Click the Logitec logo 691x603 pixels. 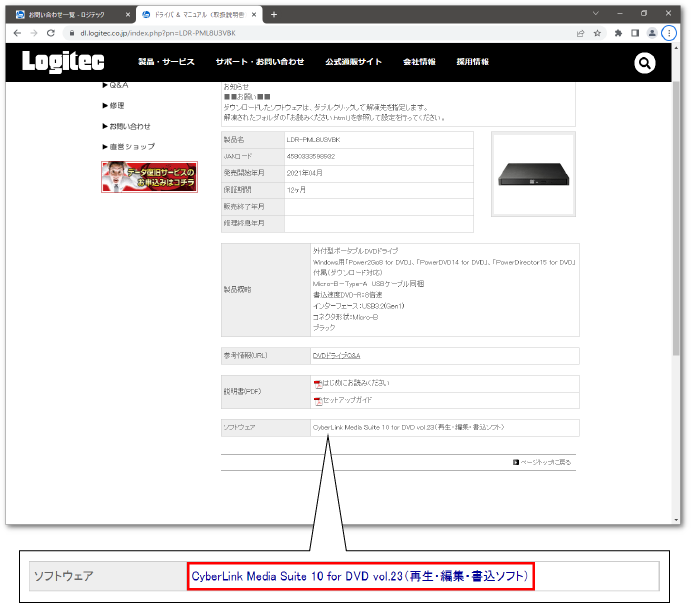coord(66,62)
